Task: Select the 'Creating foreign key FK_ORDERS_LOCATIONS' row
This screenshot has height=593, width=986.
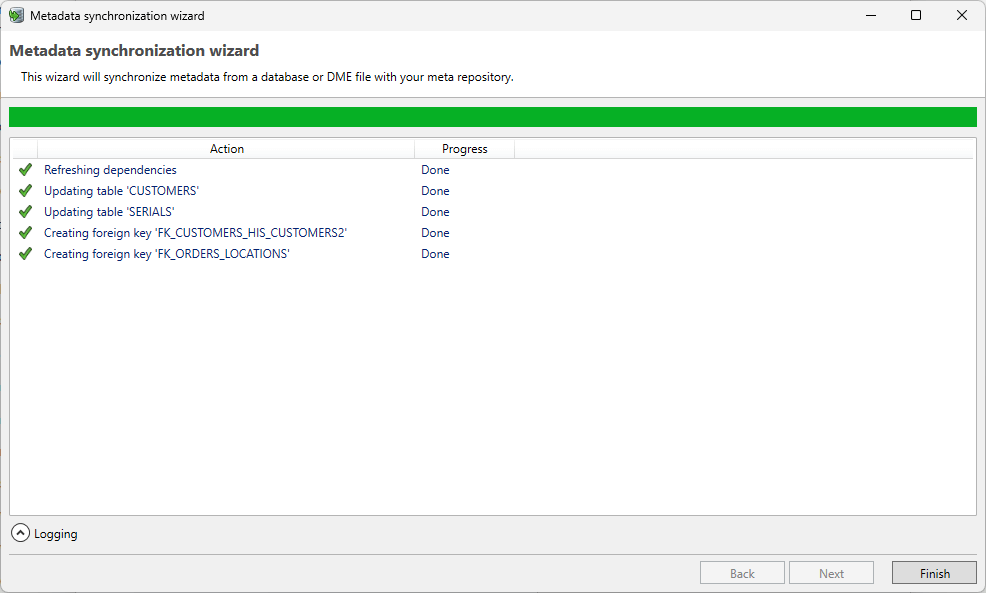Action: point(166,253)
